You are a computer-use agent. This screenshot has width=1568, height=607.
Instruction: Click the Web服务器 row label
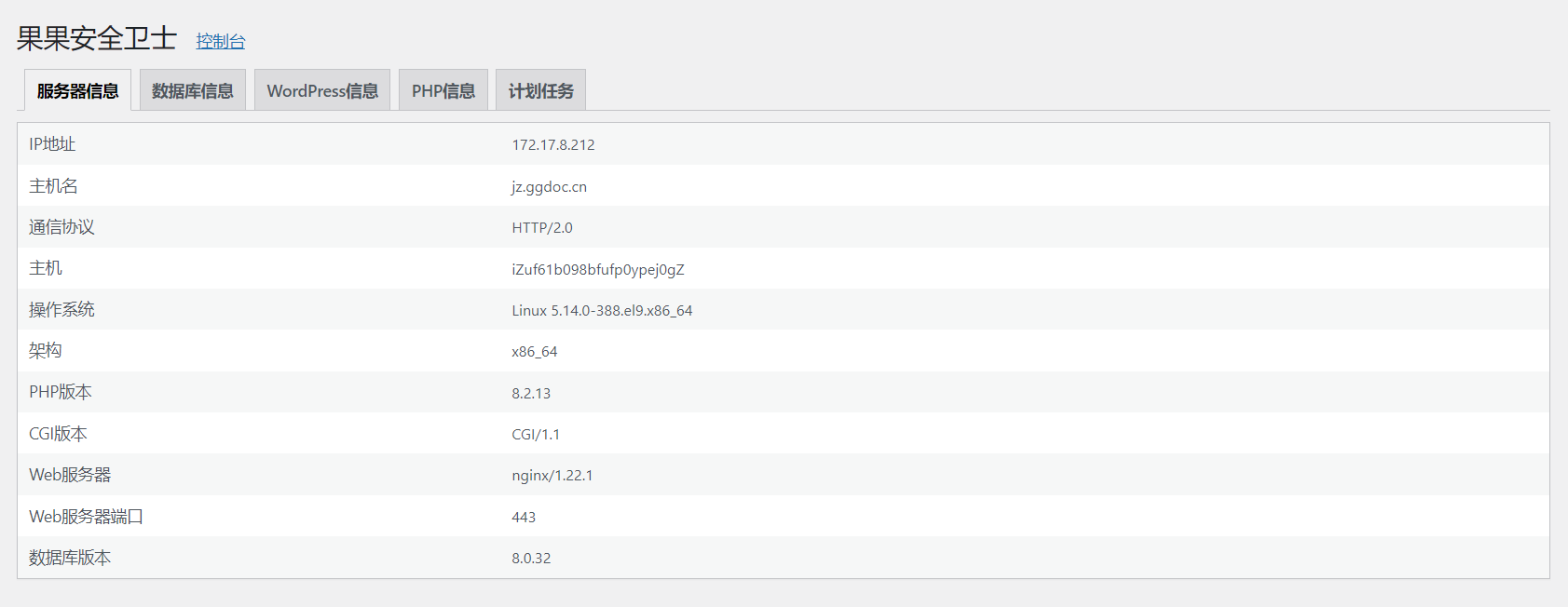(70, 475)
